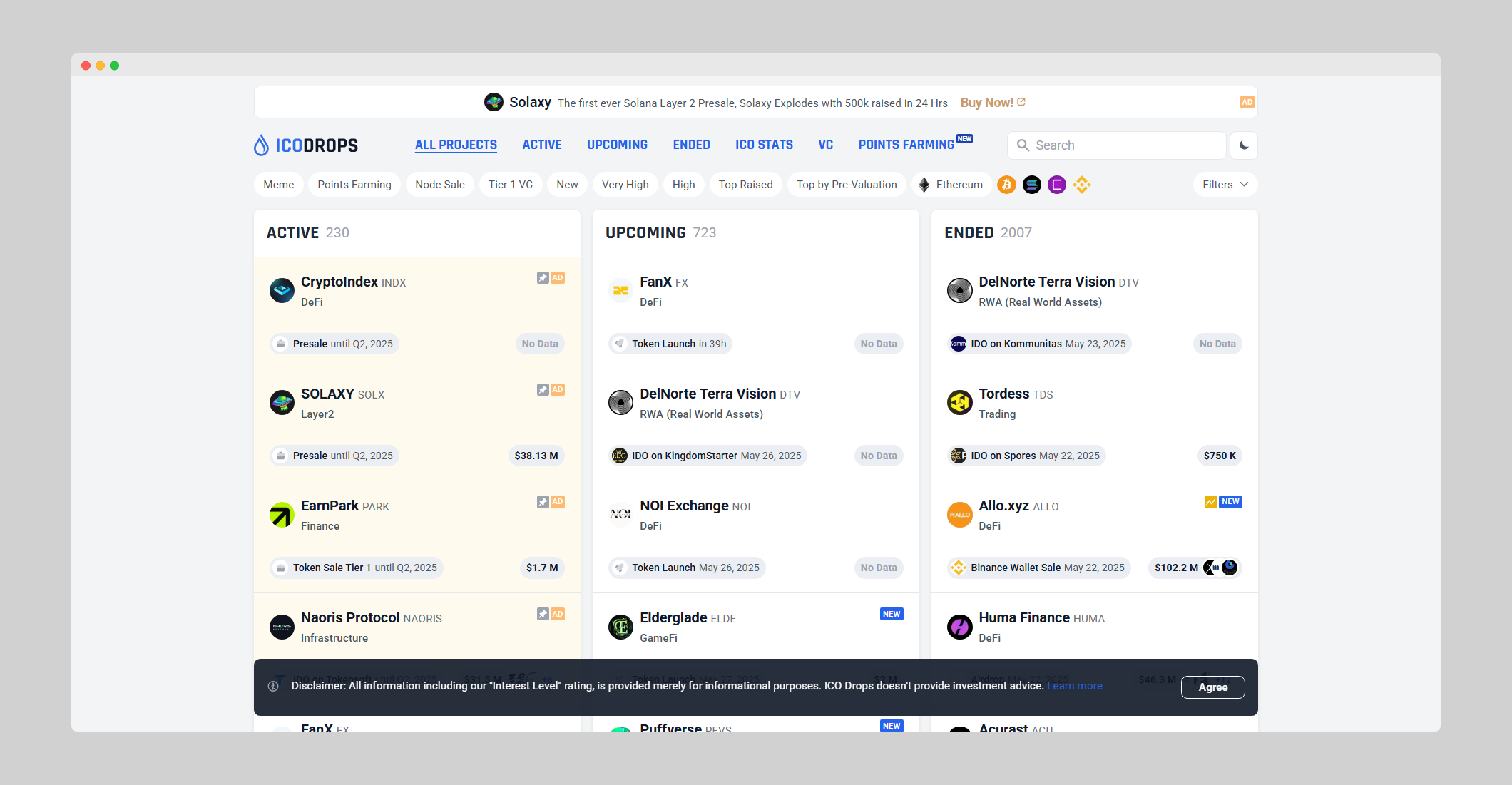Open the Filters dropdown

point(1225,185)
